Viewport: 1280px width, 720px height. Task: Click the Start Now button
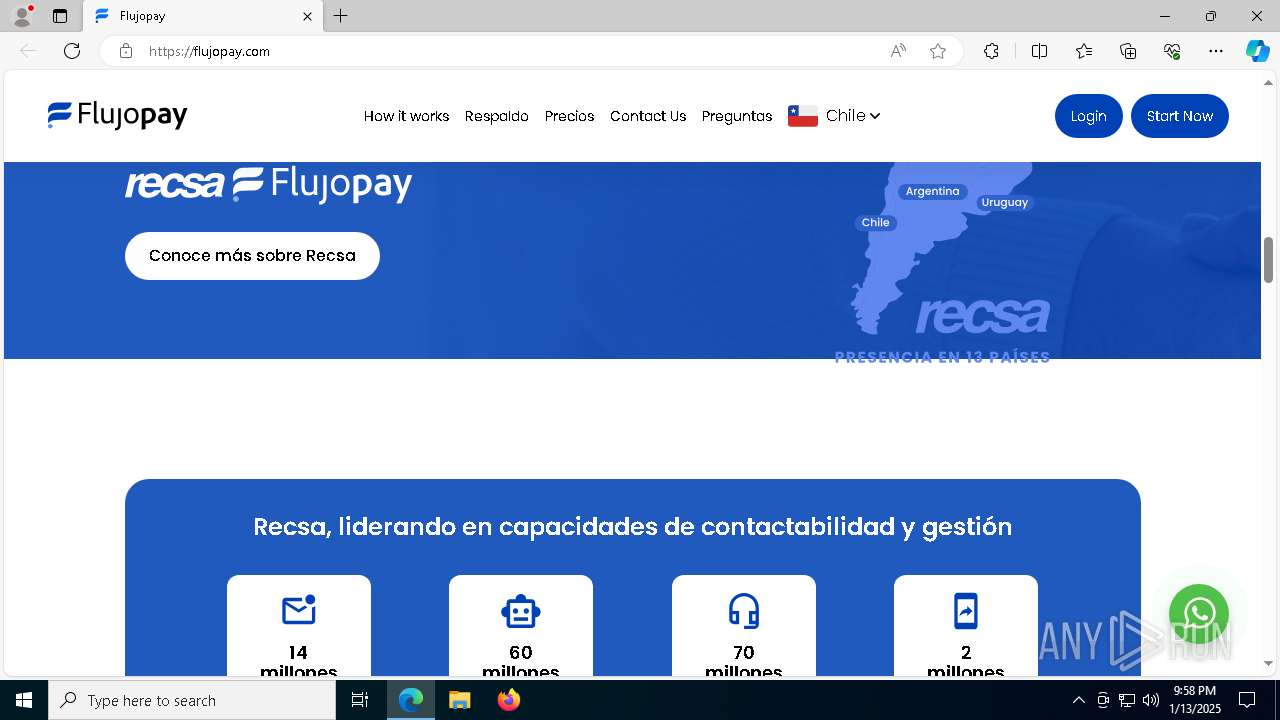pyautogui.click(x=1180, y=116)
